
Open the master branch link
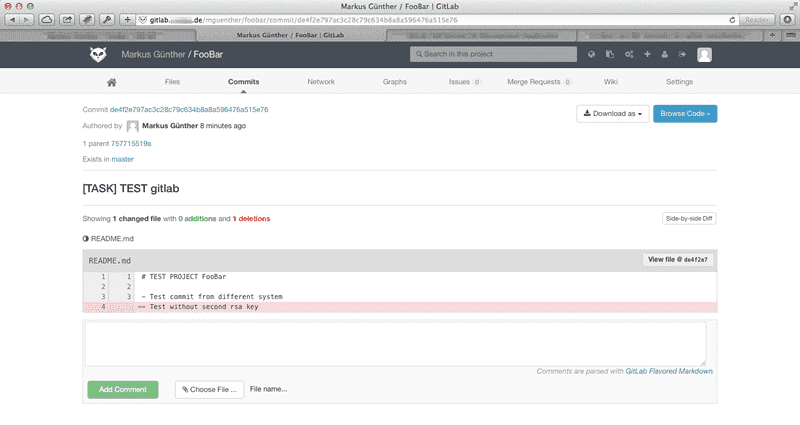click(122, 159)
